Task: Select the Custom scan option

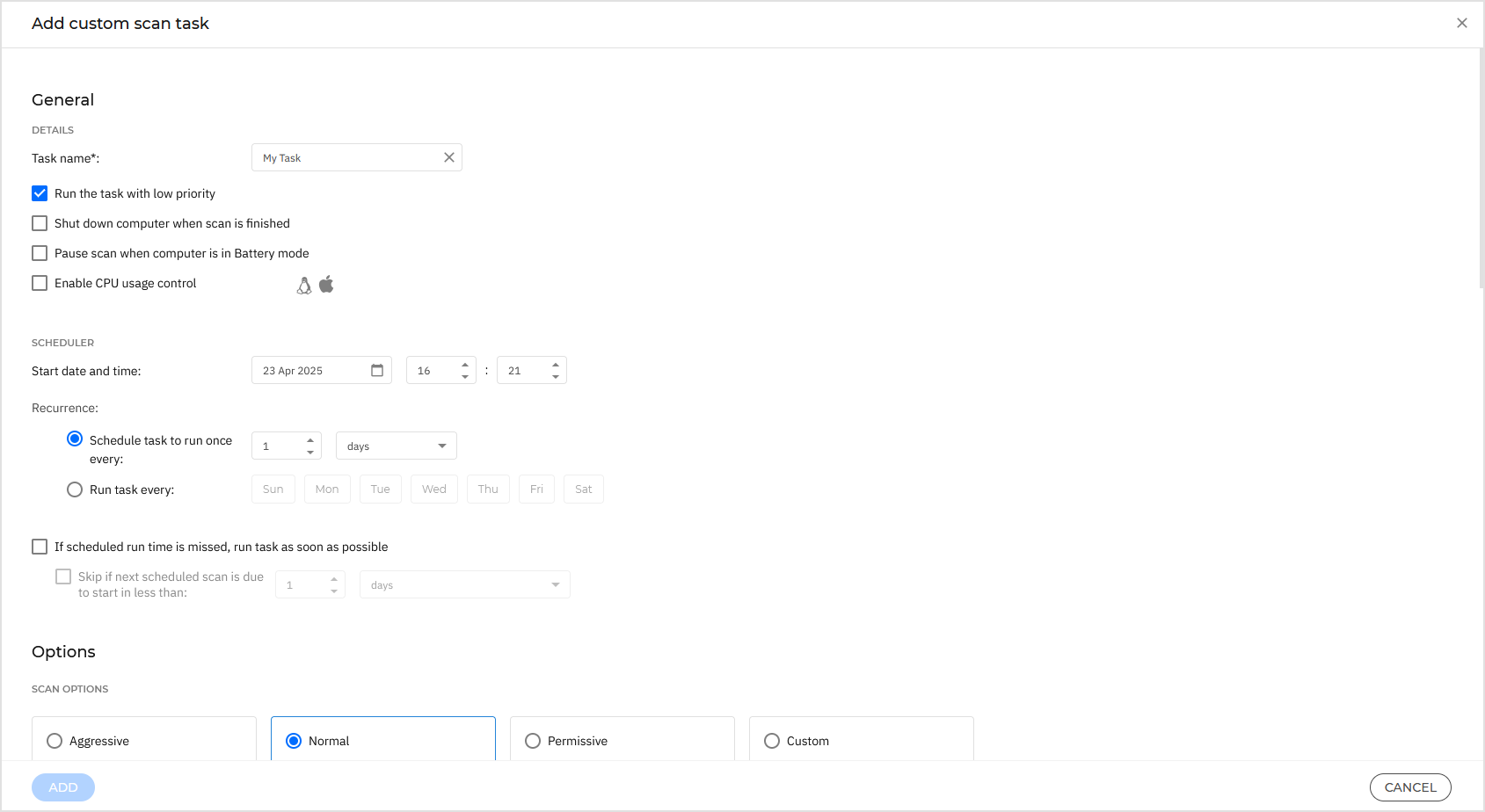Action: (771, 741)
